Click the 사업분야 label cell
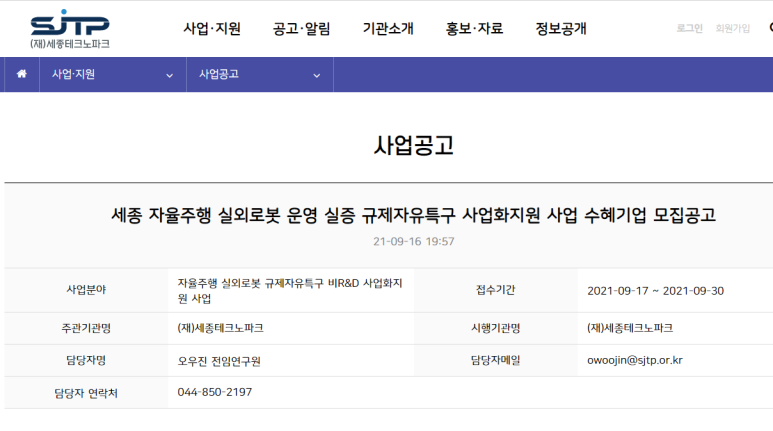The image size is (773, 431). (86, 290)
